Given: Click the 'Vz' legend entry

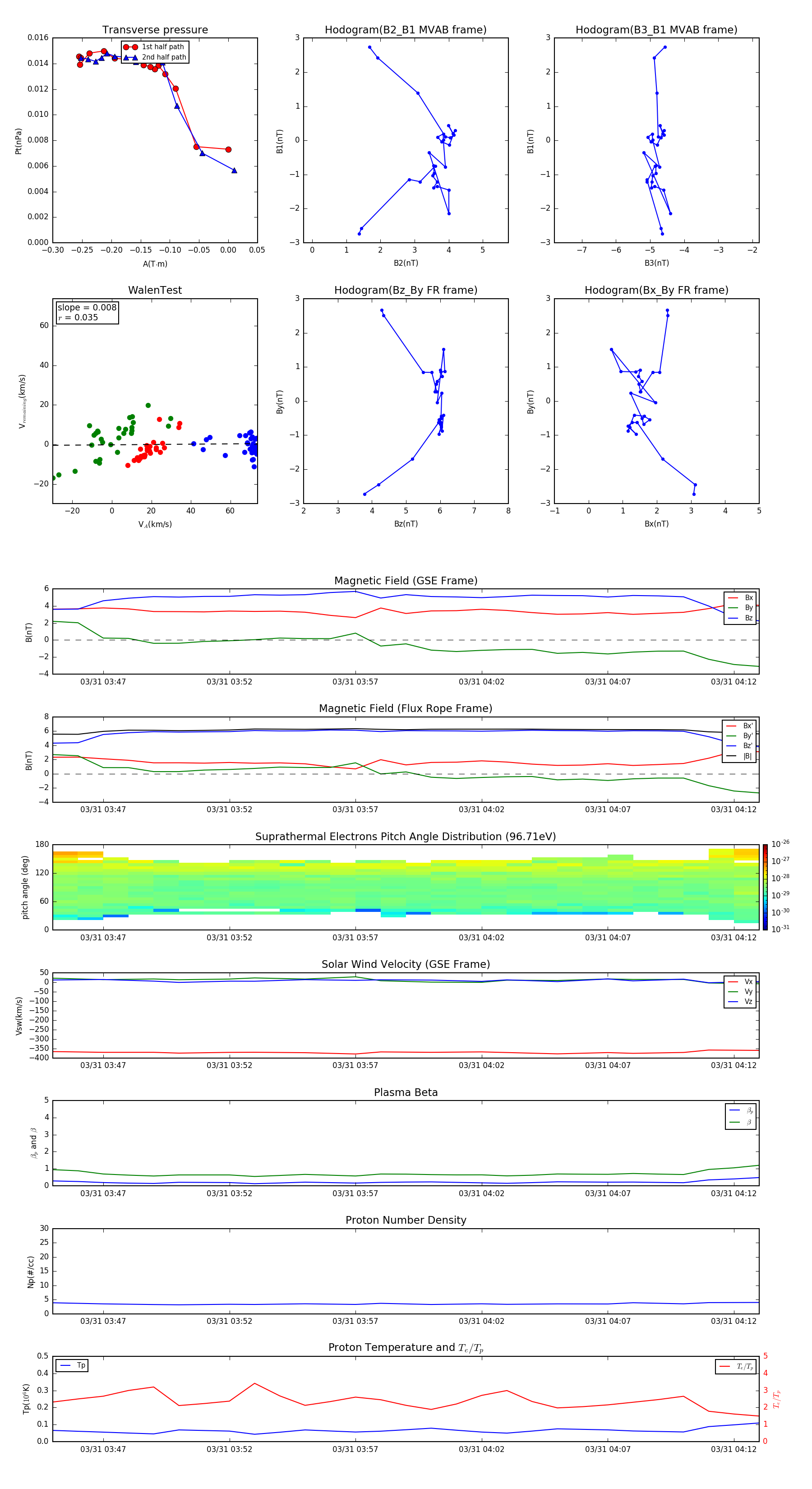Looking at the screenshot, I should (741, 1002).
